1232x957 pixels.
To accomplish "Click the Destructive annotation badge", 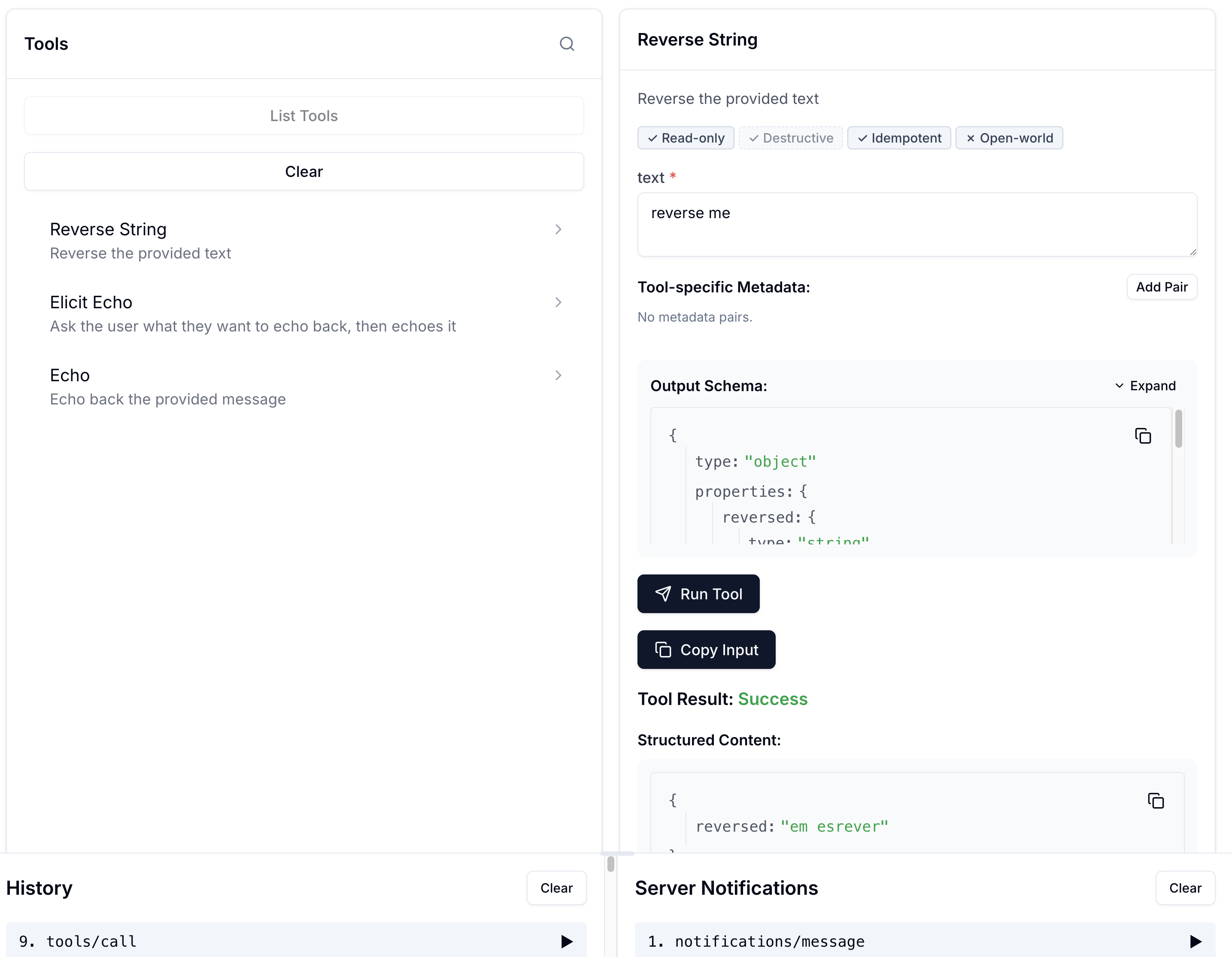I will coord(790,138).
